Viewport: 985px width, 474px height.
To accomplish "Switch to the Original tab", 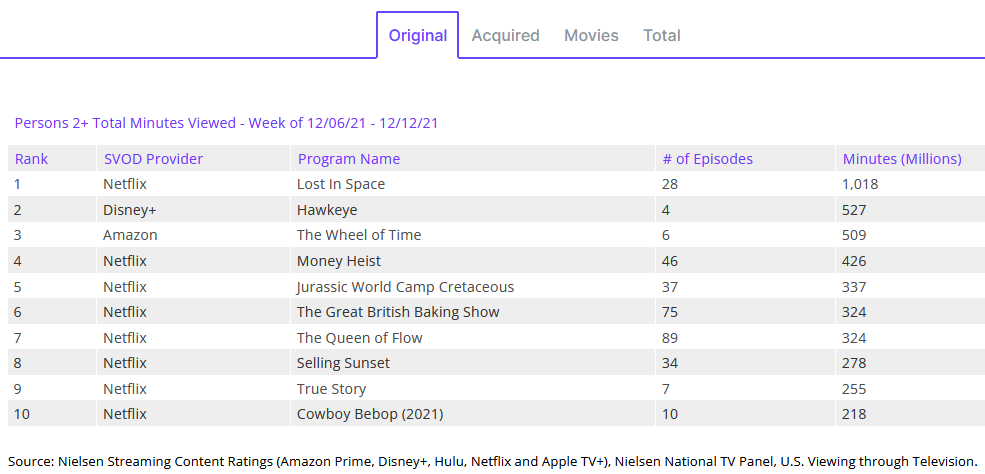I will point(417,36).
